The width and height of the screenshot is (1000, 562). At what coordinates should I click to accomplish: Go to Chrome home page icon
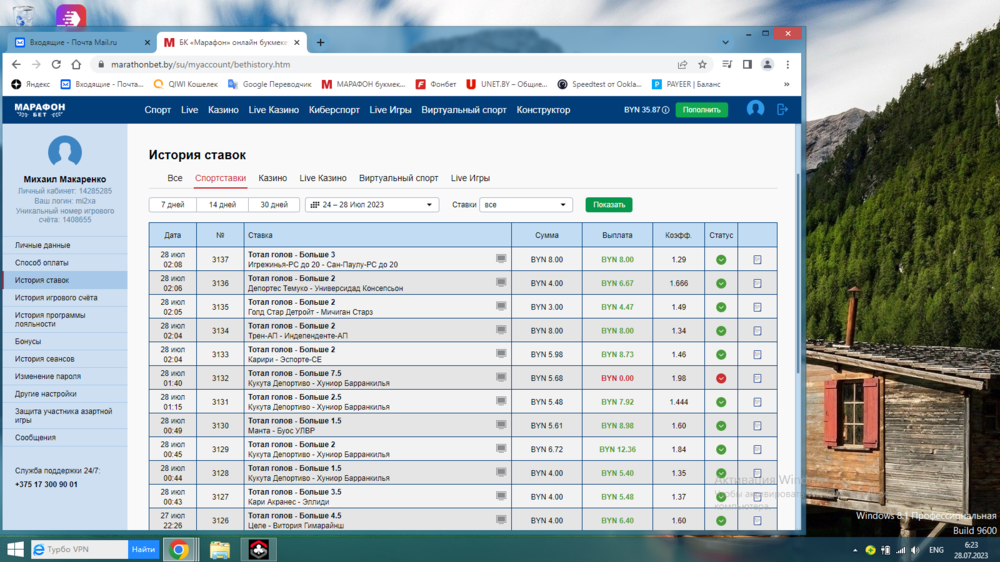click(x=76, y=64)
